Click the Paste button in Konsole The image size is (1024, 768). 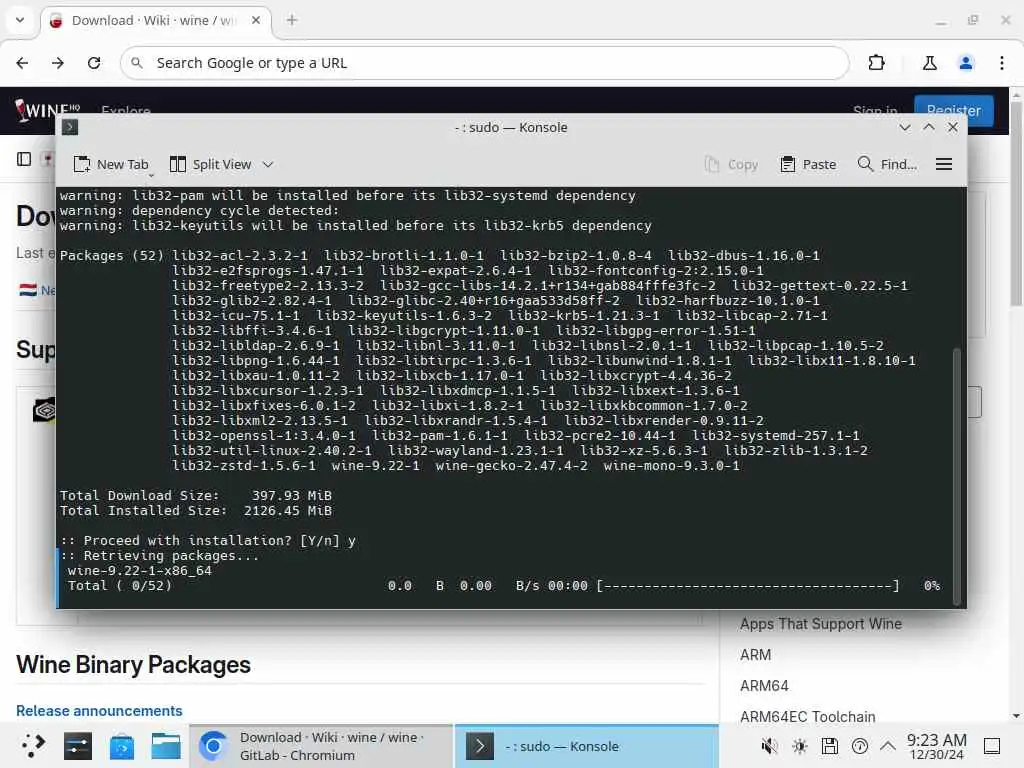(x=808, y=165)
